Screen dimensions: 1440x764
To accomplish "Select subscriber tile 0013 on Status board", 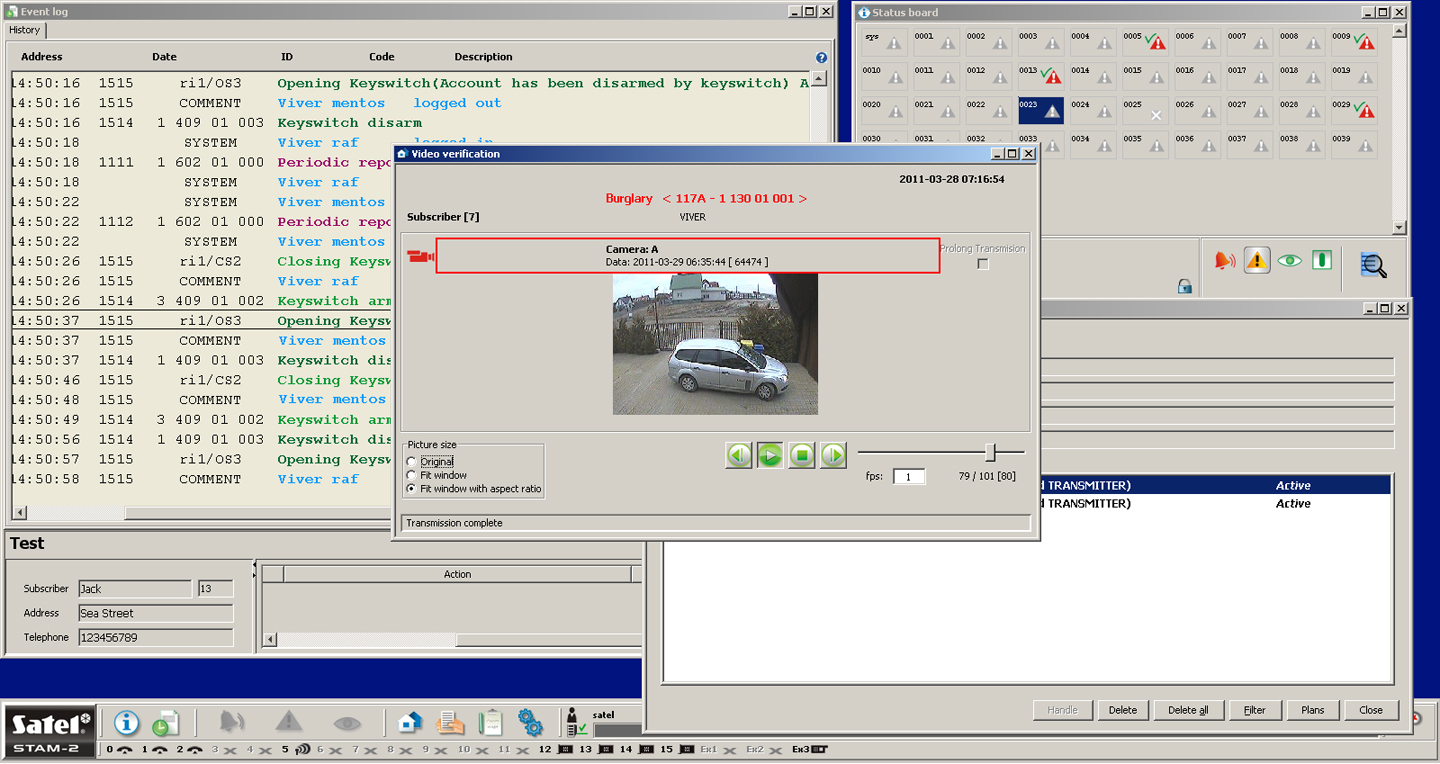I will pos(1040,75).
